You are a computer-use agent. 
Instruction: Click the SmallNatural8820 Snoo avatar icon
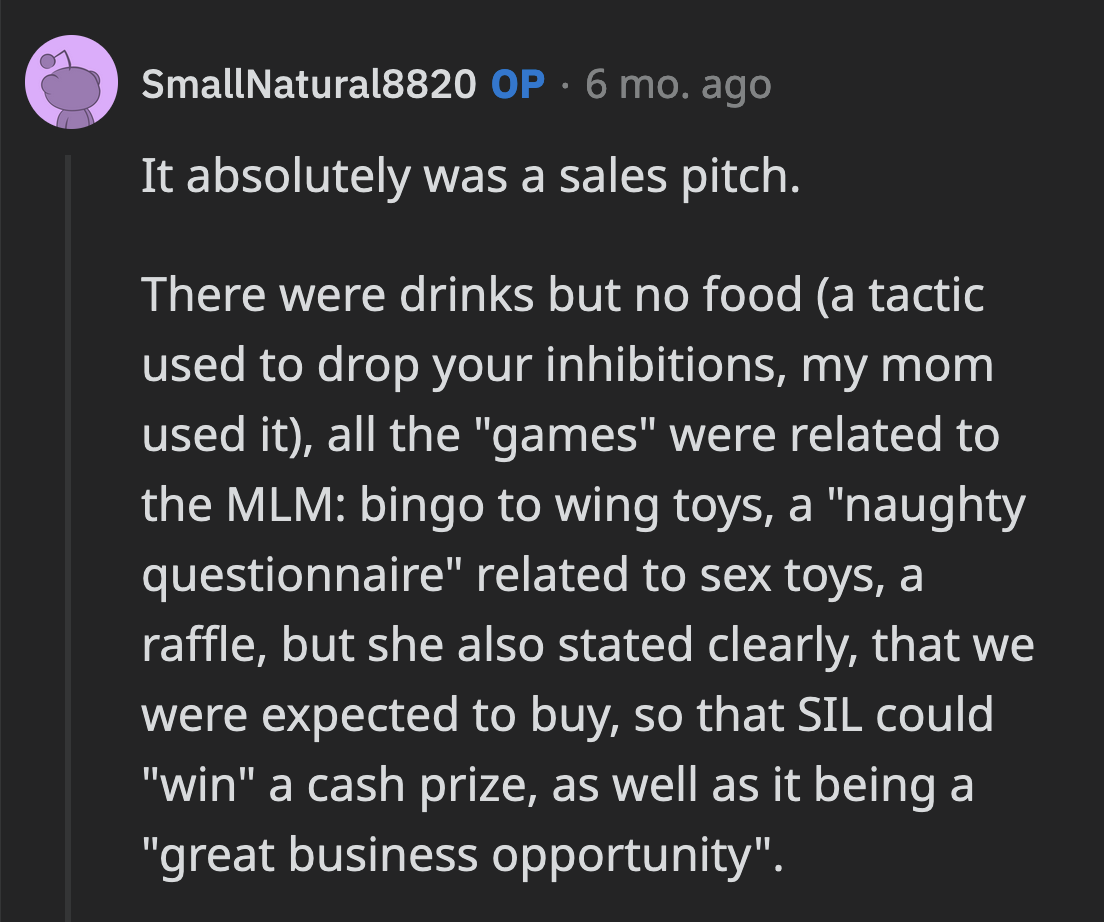[x=66, y=83]
